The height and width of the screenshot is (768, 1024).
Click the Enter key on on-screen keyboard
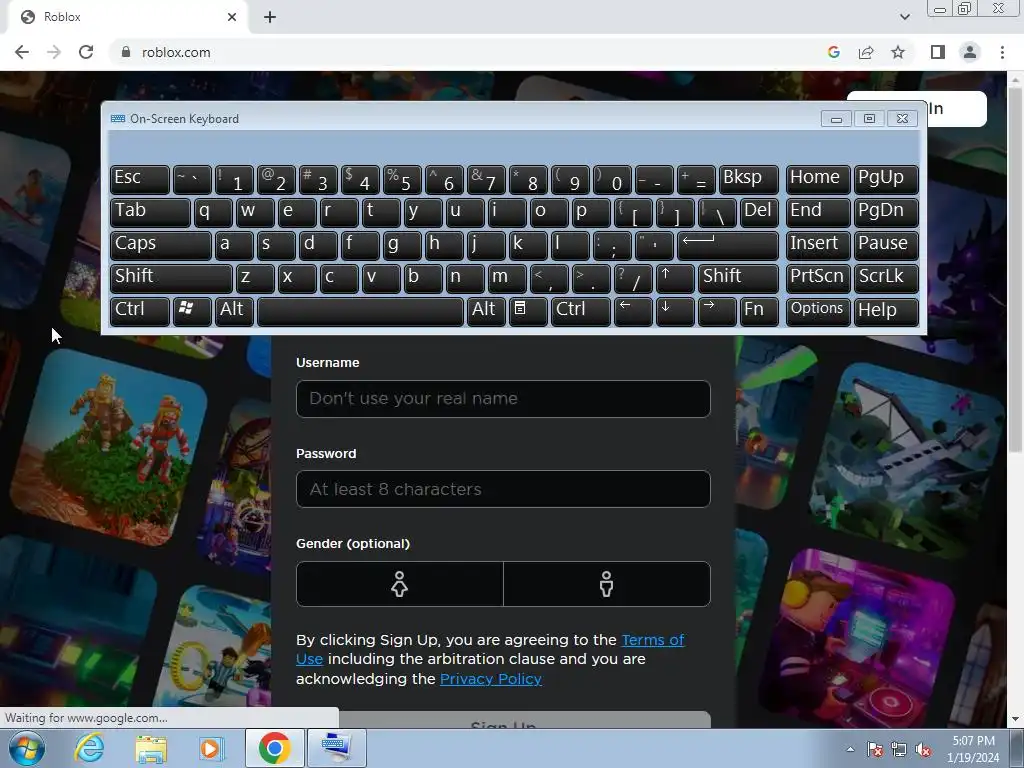click(x=728, y=246)
